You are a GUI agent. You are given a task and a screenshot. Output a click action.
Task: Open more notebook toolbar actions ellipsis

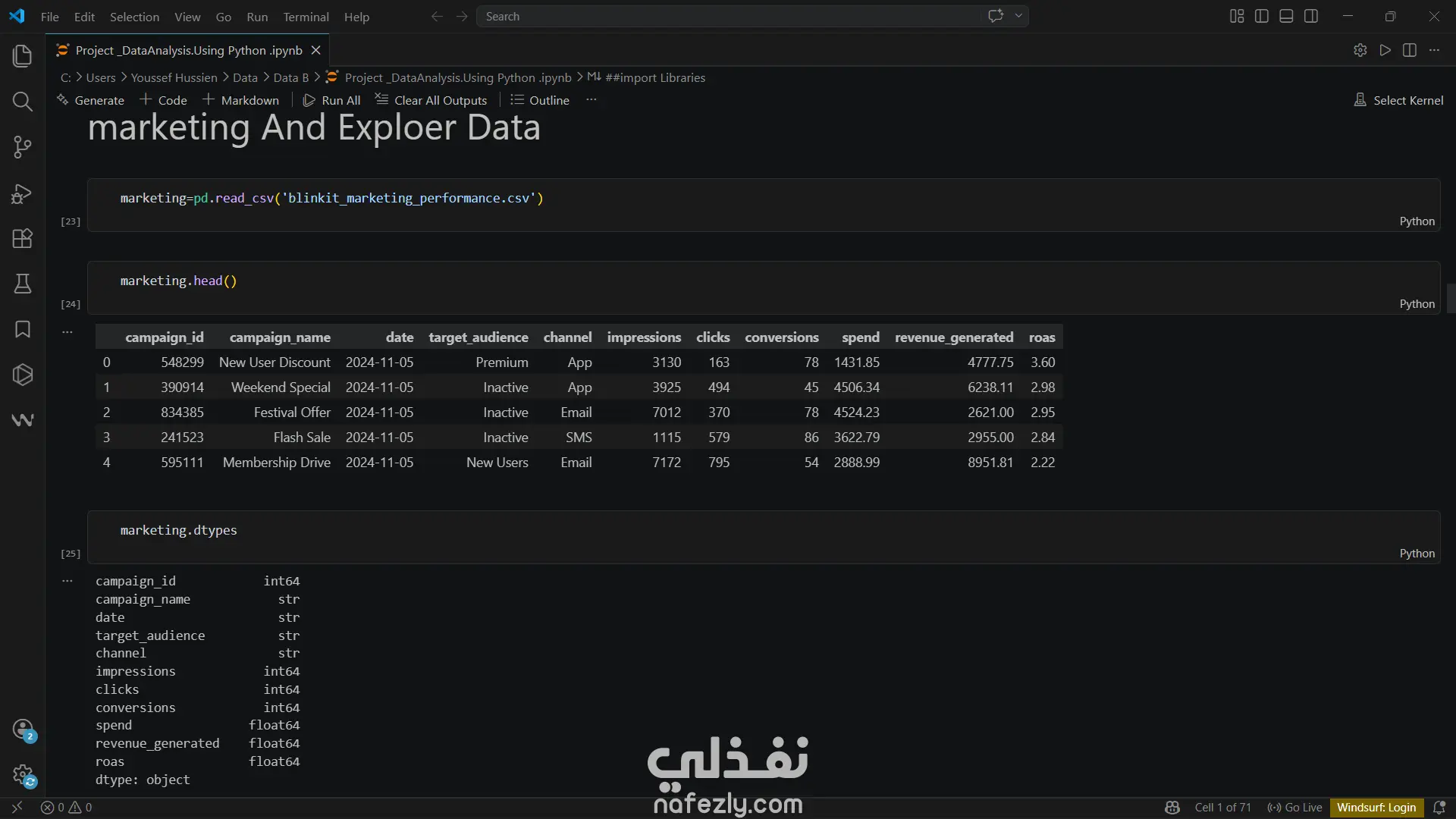tap(591, 100)
